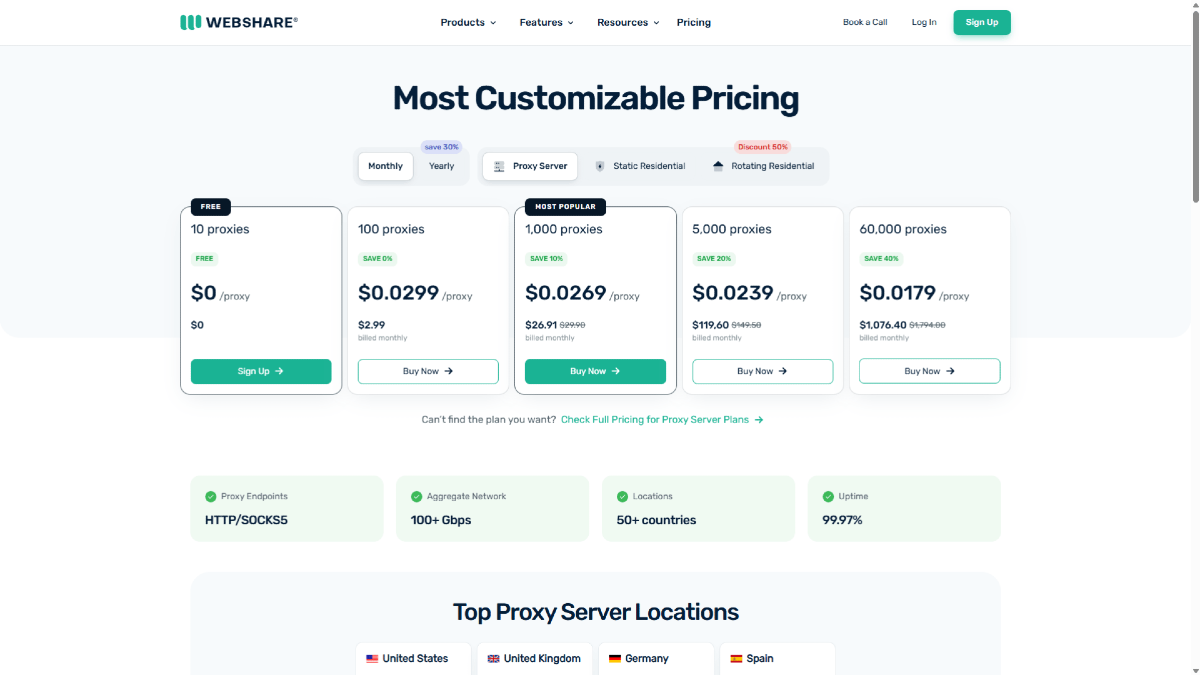Click the 'save 30%' badge above Yearly
Image resolution: width=1200 pixels, height=675 pixels.
click(x=441, y=147)
